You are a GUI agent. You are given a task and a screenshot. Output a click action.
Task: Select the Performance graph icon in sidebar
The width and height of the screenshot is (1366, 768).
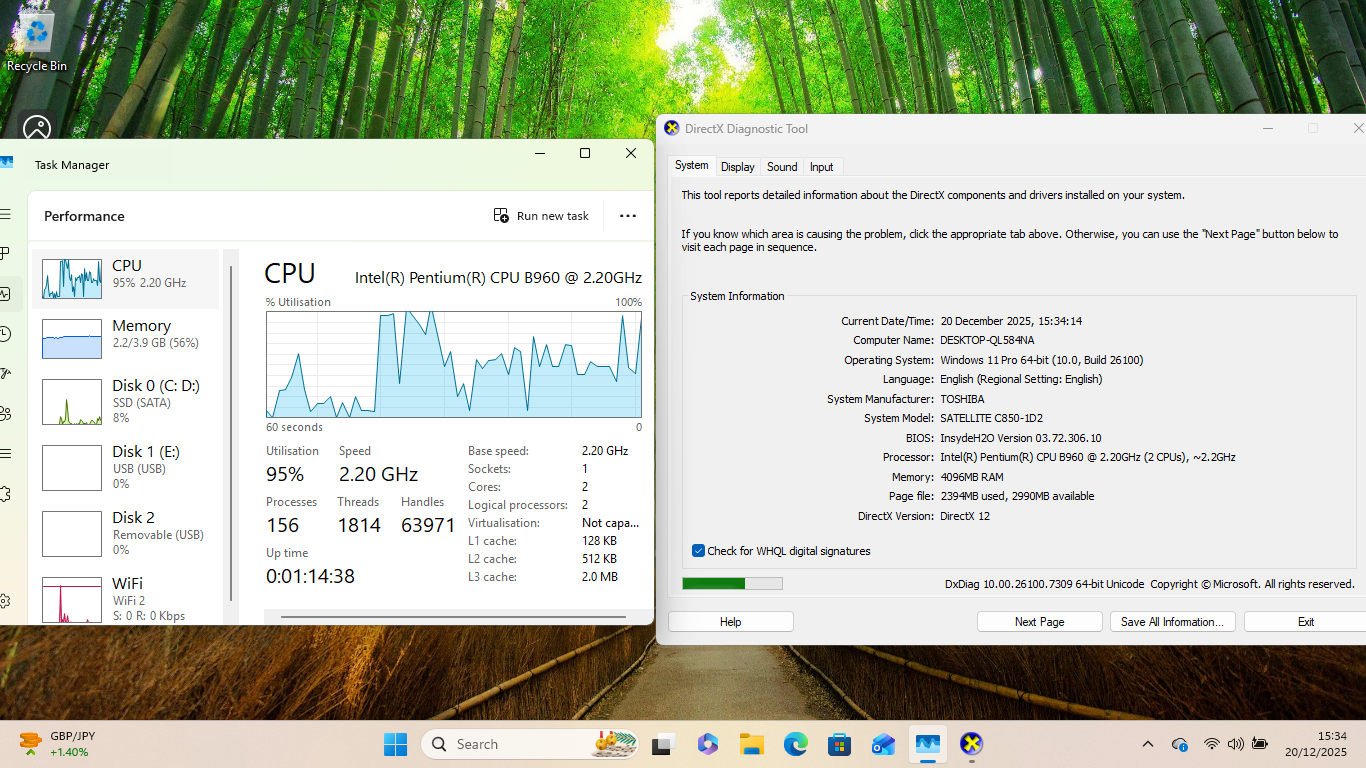(x=8, y=293)
